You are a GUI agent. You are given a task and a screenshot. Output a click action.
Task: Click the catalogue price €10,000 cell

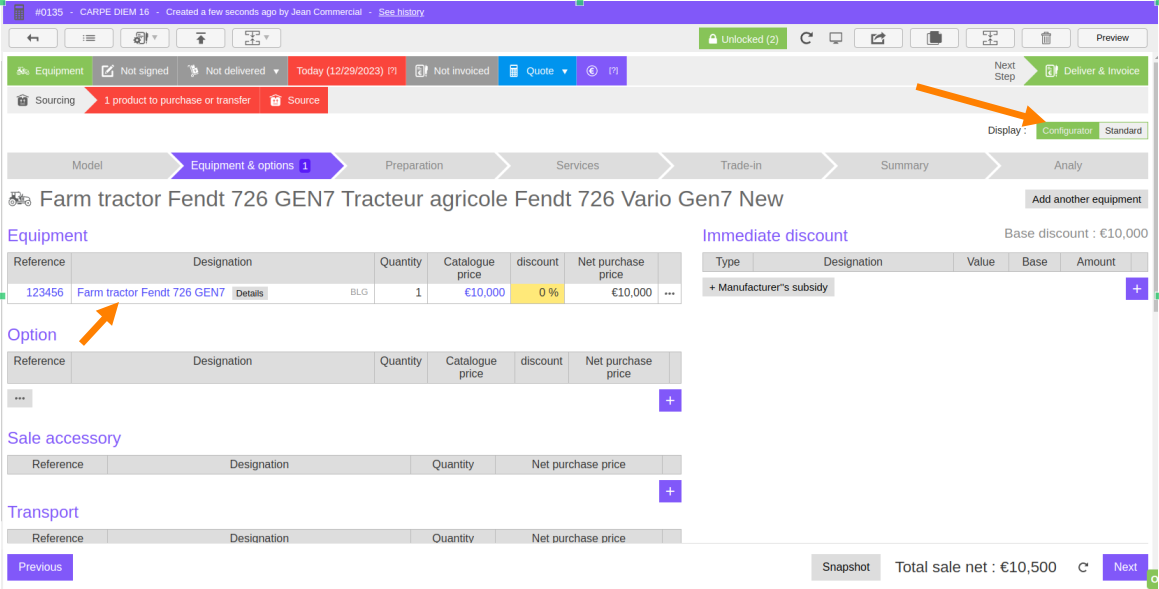469,293
